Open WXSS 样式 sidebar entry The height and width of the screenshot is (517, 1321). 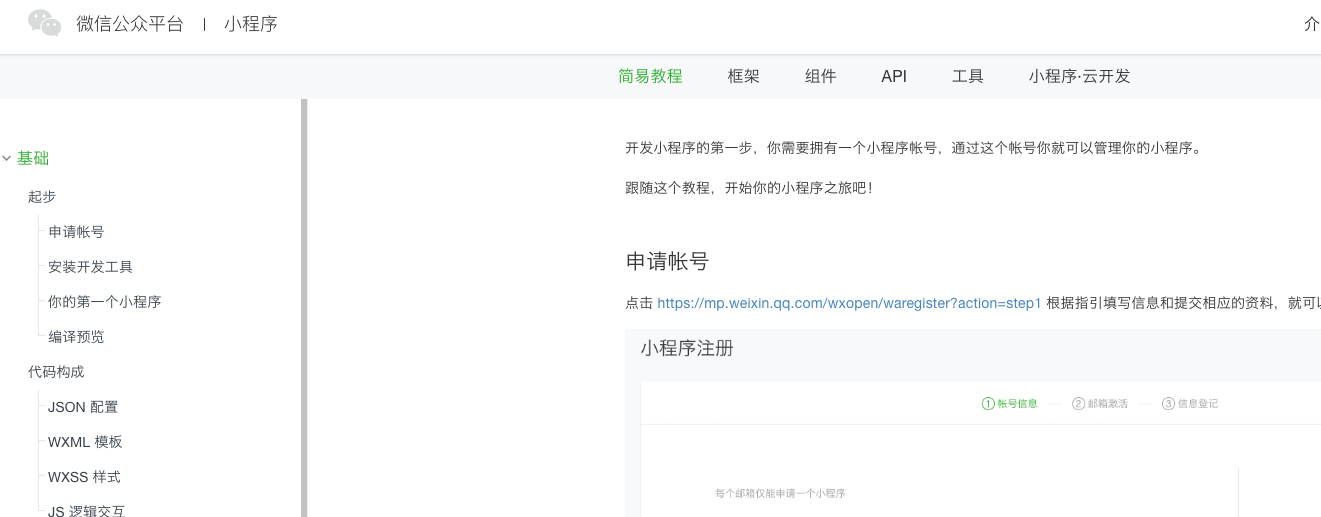click(84, 477)
